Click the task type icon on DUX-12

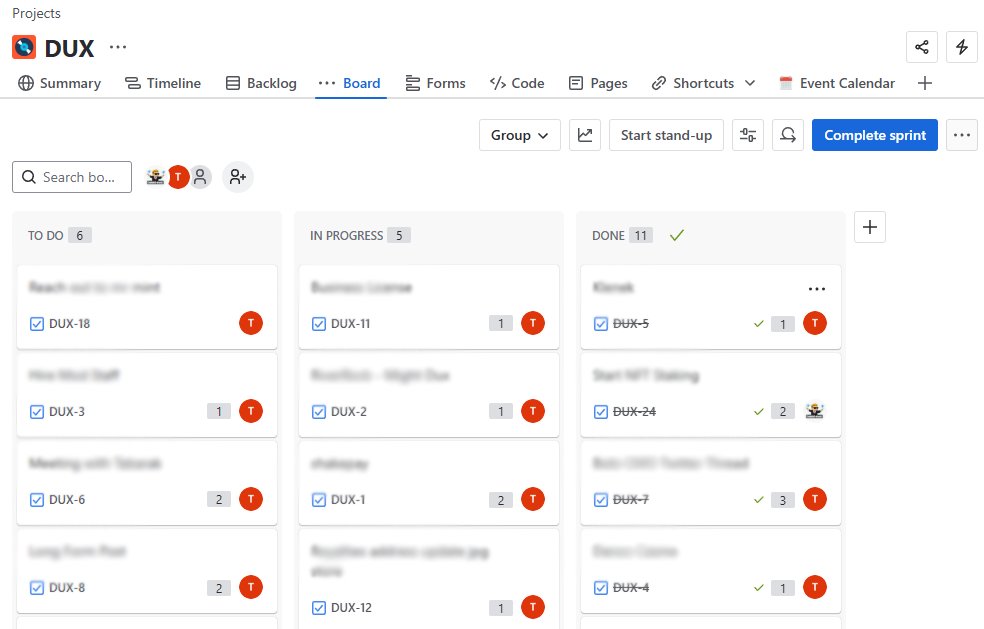pos(319,608)
